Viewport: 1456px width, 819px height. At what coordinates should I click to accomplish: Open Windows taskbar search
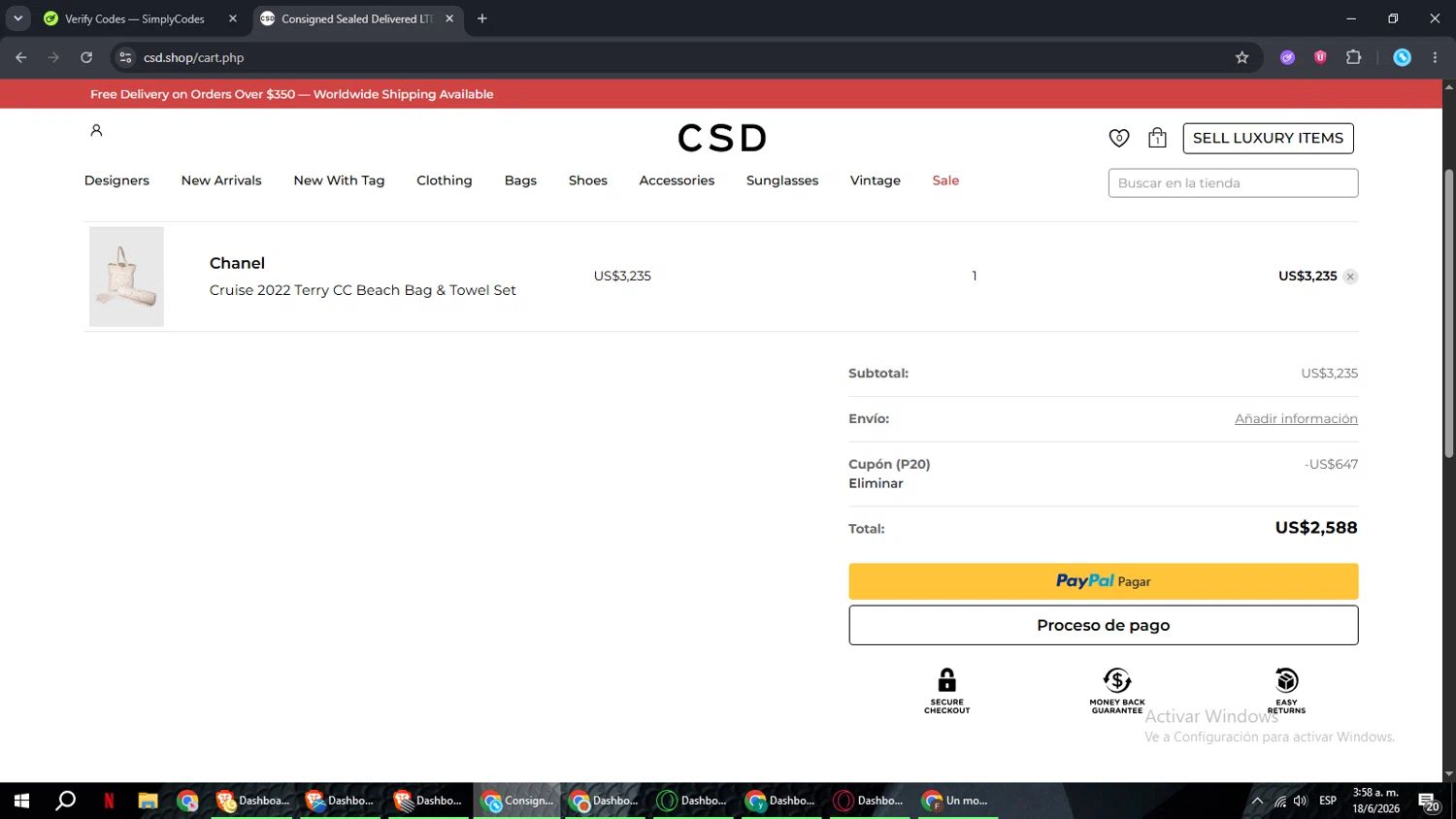[65, 801]
